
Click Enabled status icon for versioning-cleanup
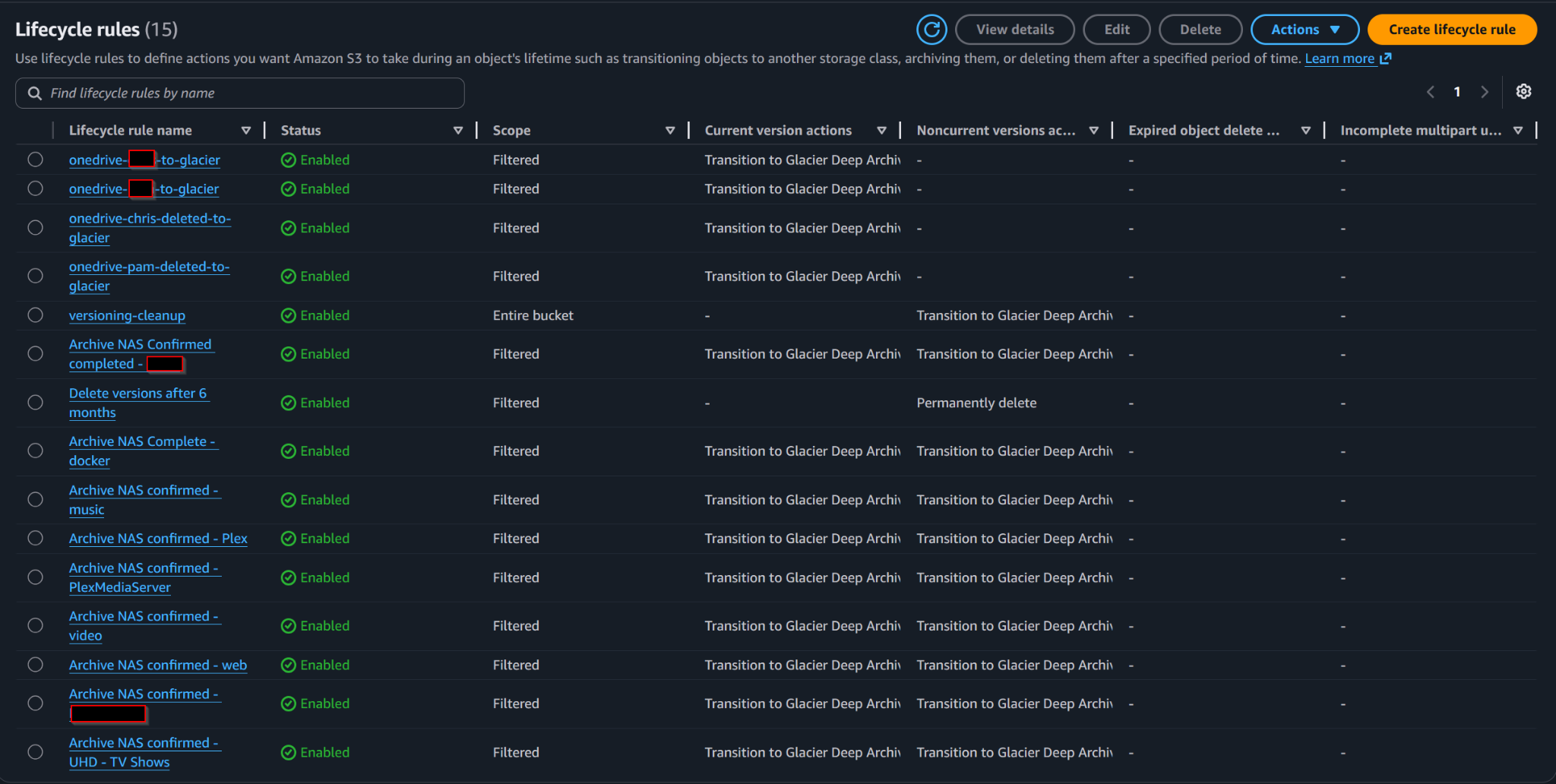(x=289, y=315)
